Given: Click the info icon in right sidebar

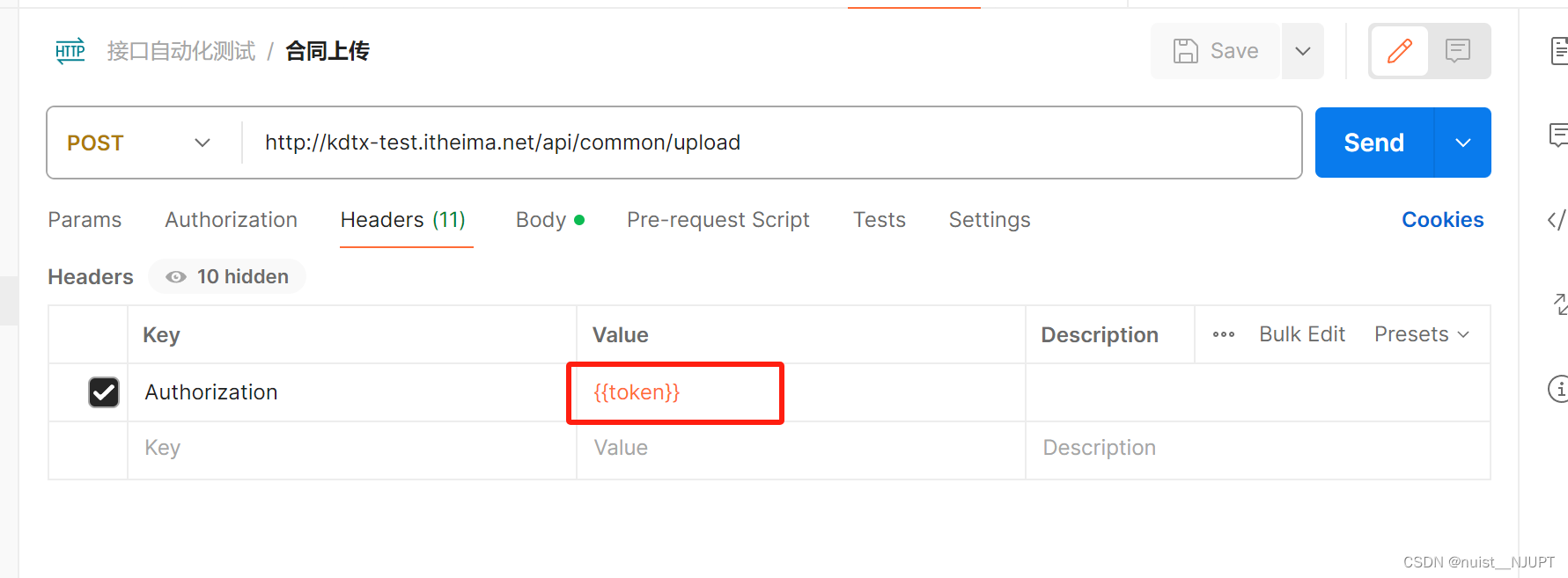Looking at the screenshot, I should coord(1558,388).
